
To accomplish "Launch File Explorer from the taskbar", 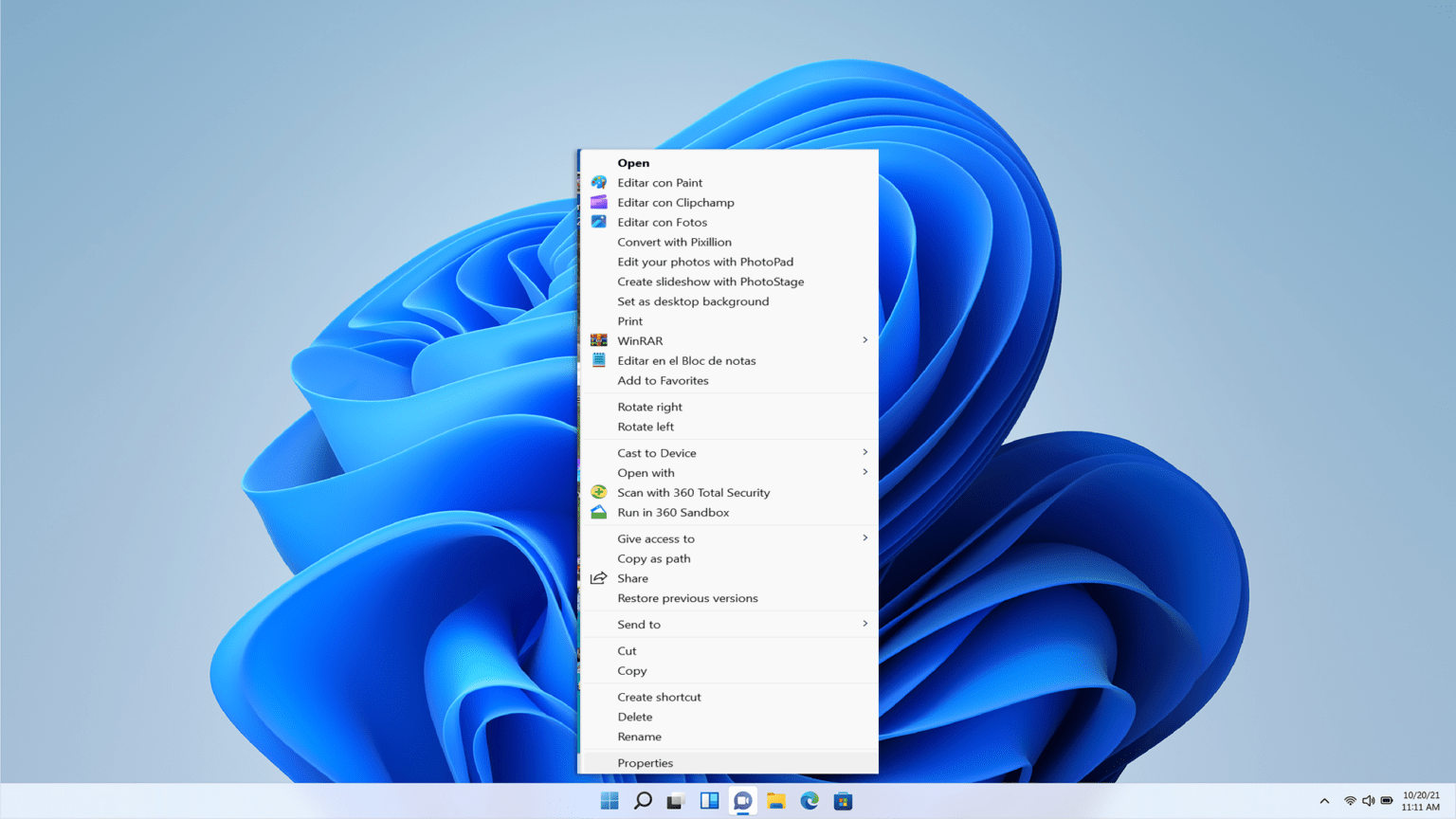I will (776, 801).
